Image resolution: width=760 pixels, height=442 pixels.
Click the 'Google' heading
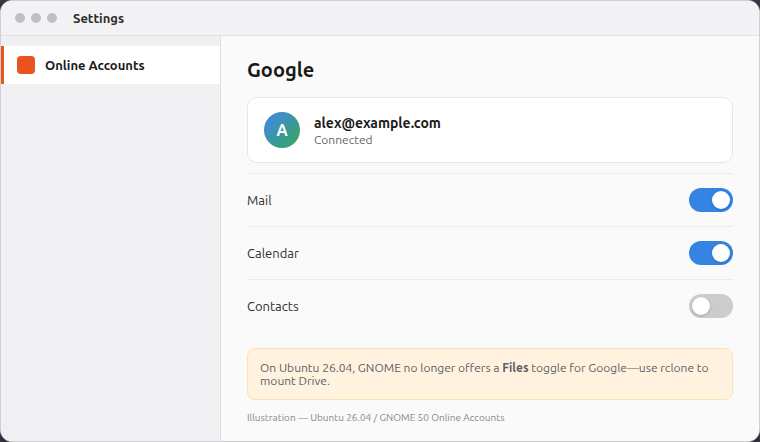pos(281,70)
